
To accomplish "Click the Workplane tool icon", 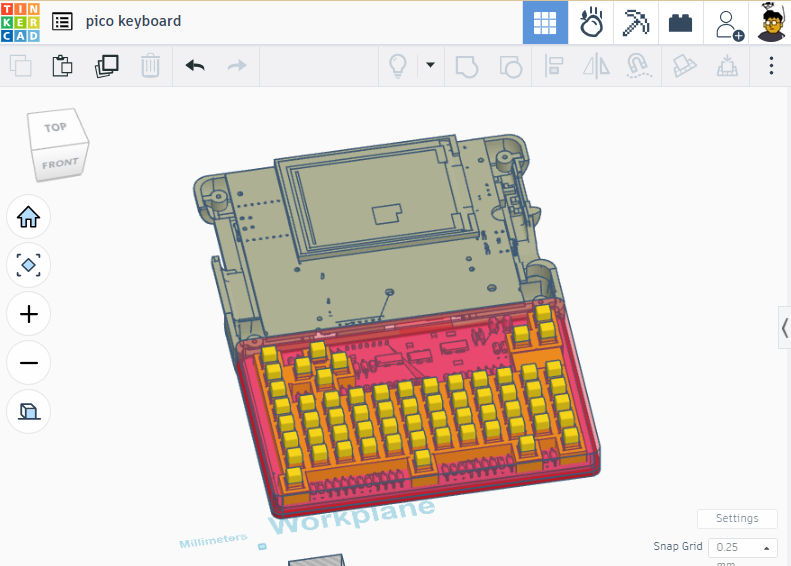I will pyautogui.click(x=685, y=66).
